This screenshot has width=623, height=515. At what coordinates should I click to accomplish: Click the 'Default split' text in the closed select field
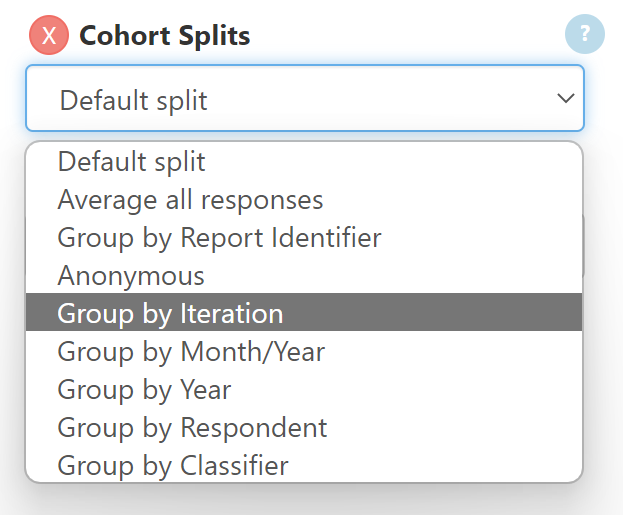click(x=133, y=100)
